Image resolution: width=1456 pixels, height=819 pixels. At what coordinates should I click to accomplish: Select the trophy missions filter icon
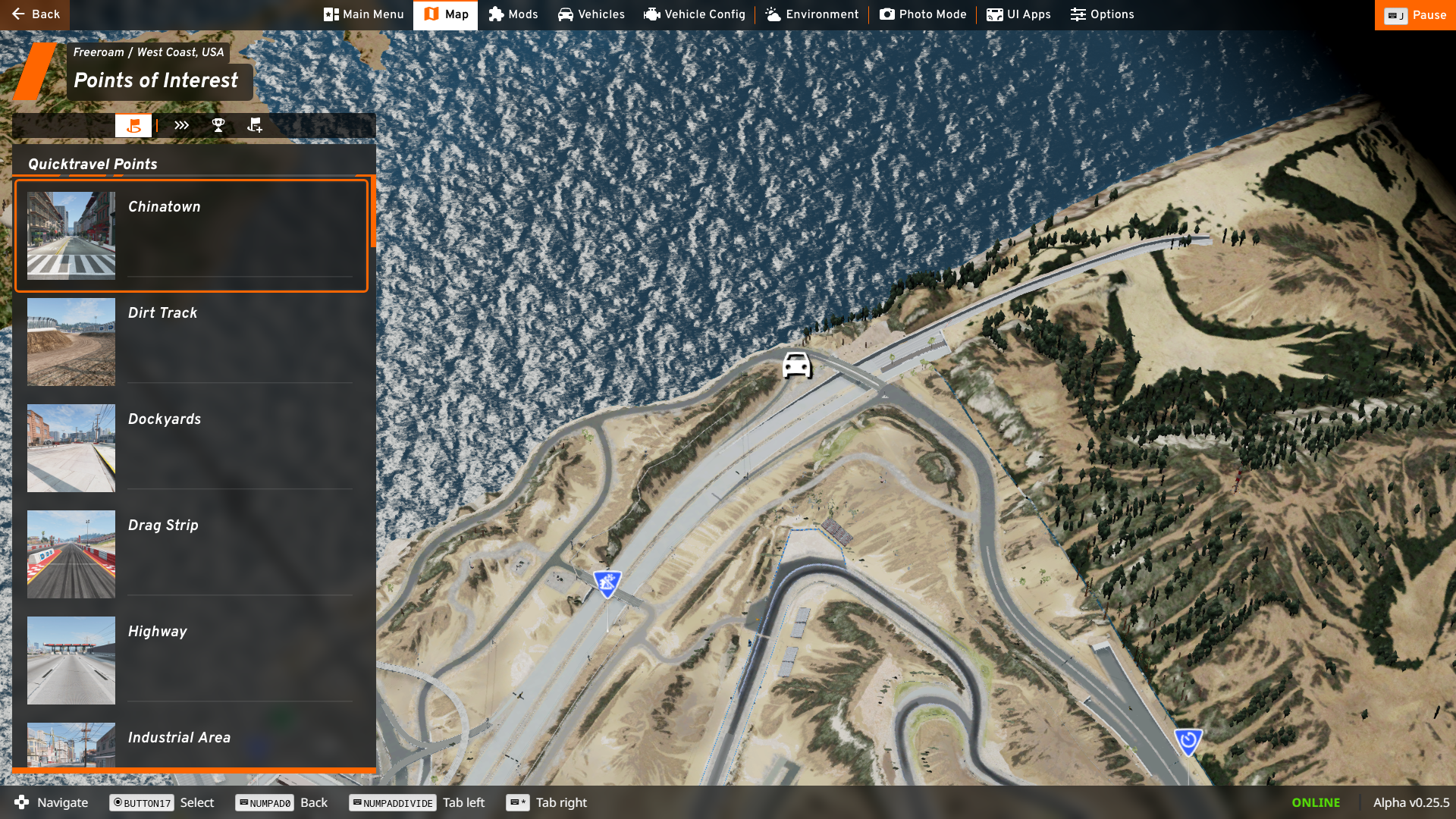(x=218, y=125)
